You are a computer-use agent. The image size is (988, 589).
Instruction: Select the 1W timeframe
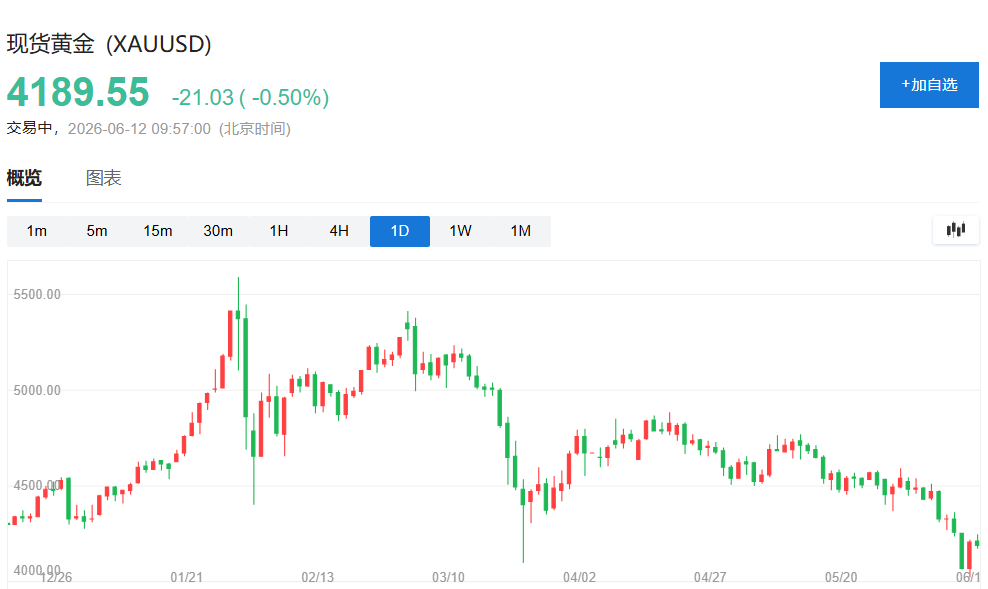click(460, 231)
